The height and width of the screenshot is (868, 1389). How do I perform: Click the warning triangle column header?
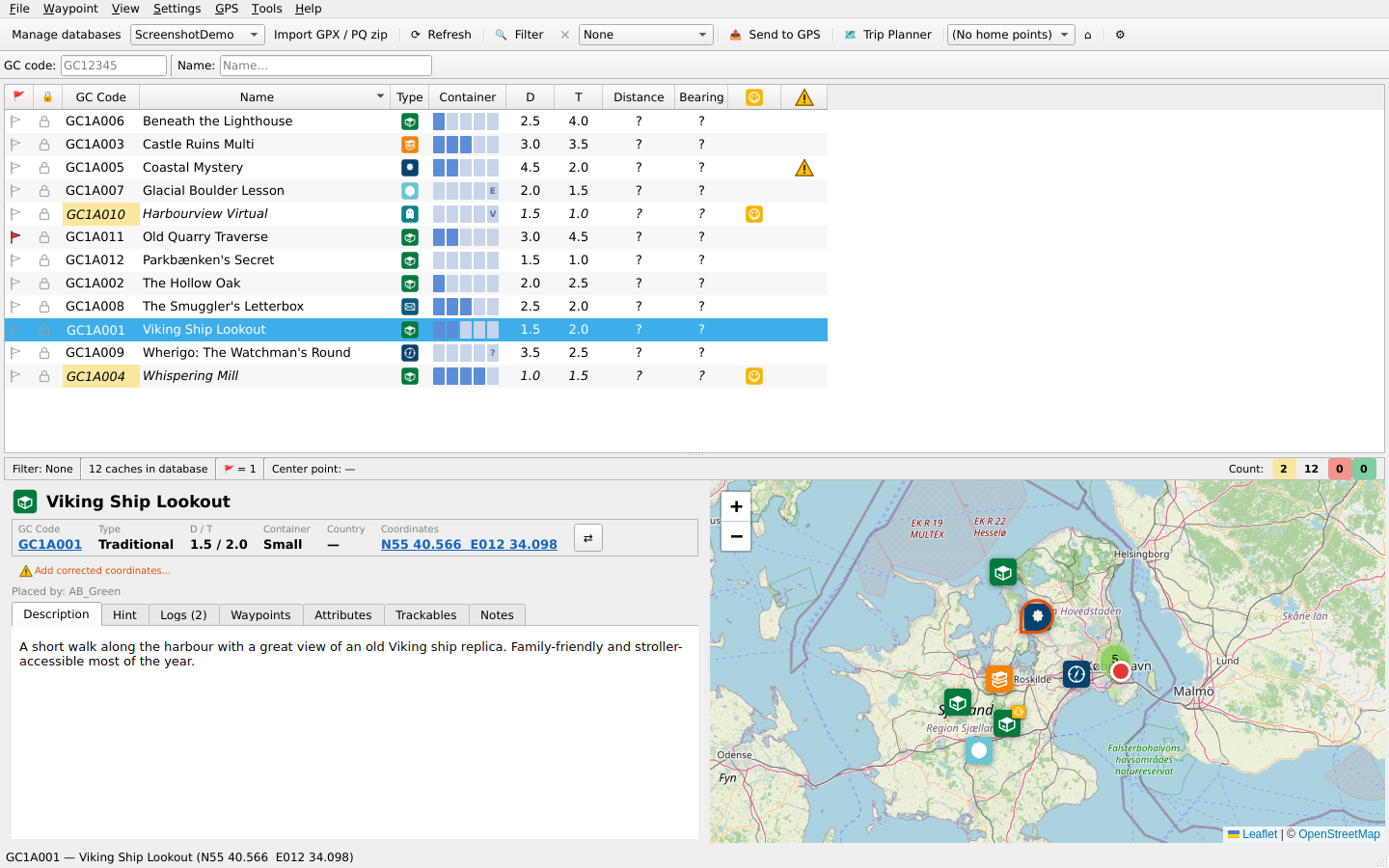804,96
